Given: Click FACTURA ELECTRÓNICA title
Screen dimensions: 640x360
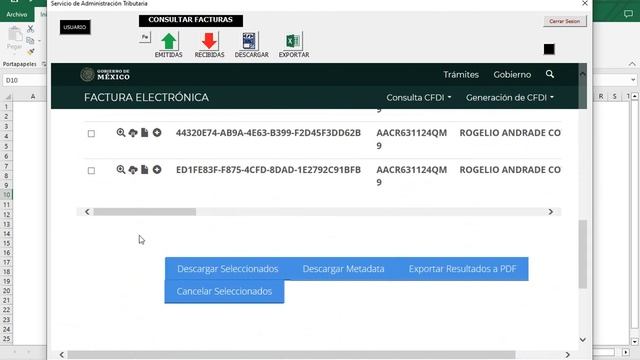Looking at the screenshot, I should coord(146,98).
